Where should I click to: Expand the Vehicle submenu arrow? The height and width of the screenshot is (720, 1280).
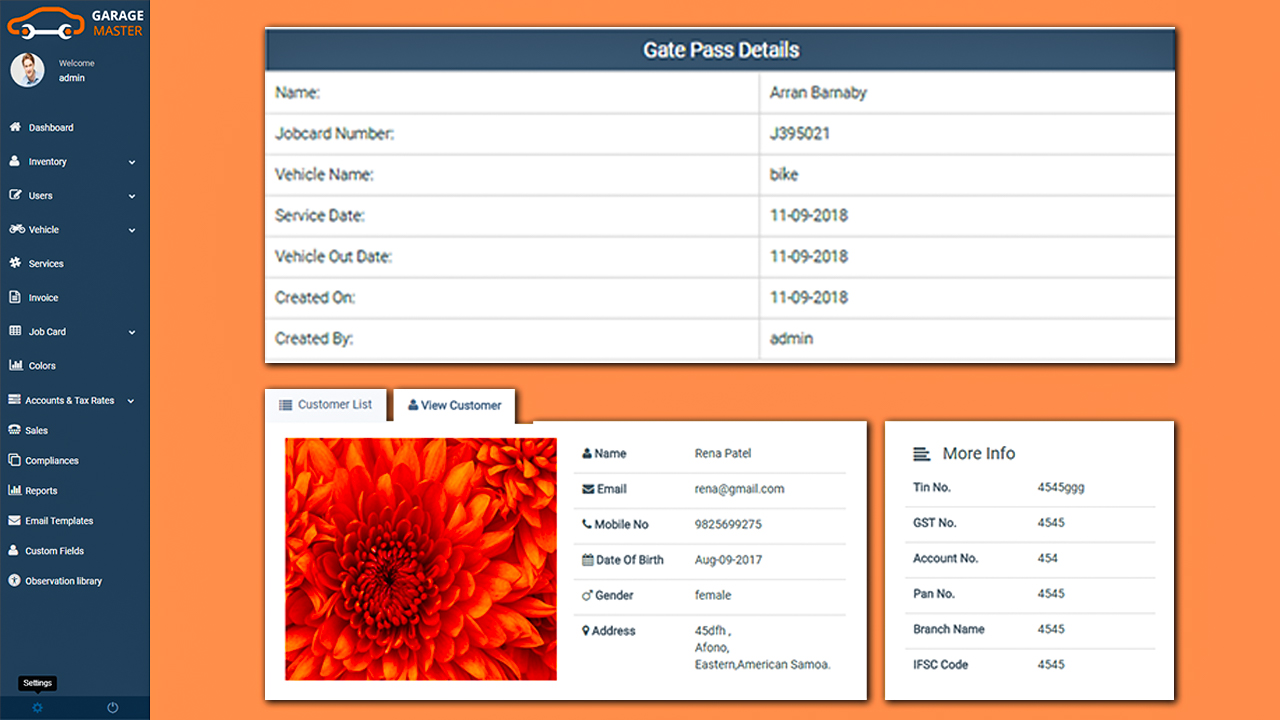point(132,230)
